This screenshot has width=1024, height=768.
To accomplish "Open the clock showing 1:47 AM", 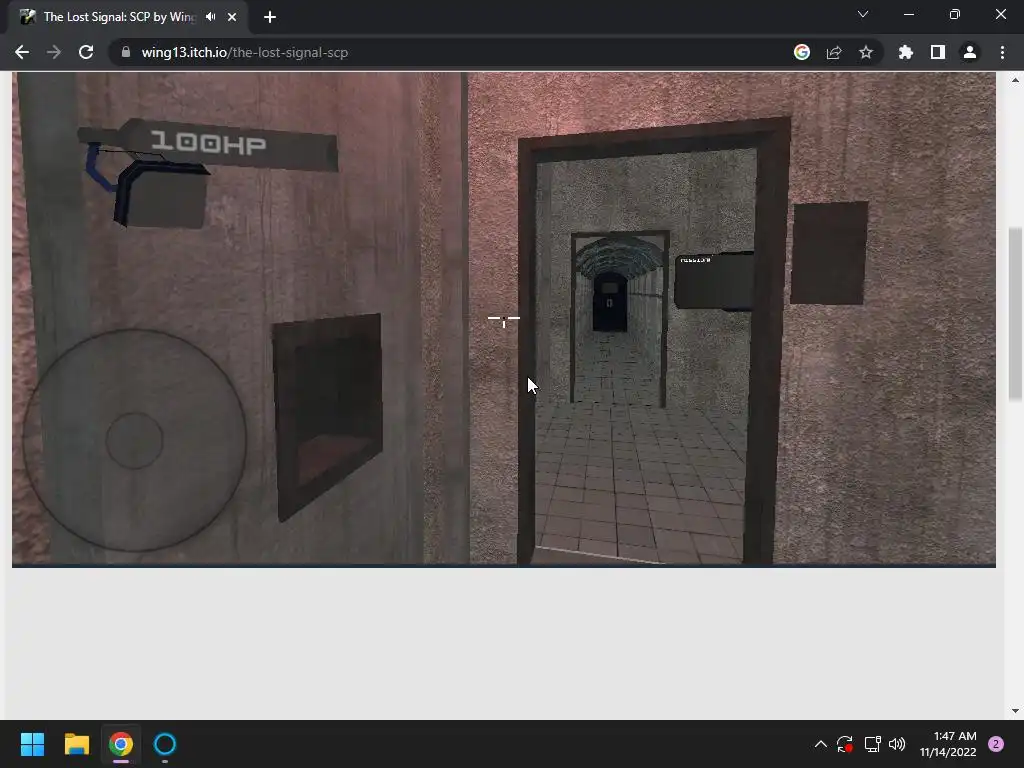I will point(948,744).
